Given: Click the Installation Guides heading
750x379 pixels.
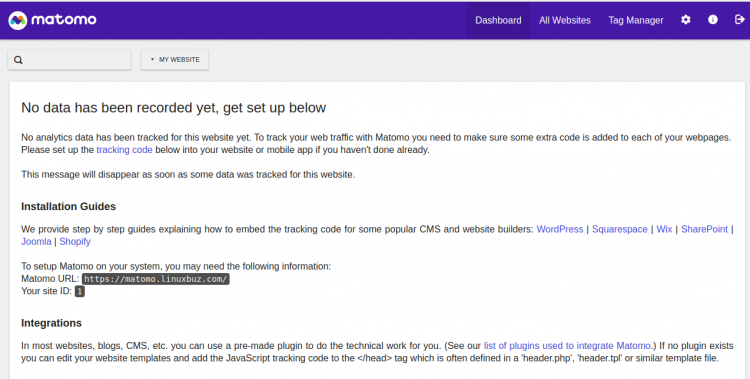Looking at the screenshot, I should point(68,206).
